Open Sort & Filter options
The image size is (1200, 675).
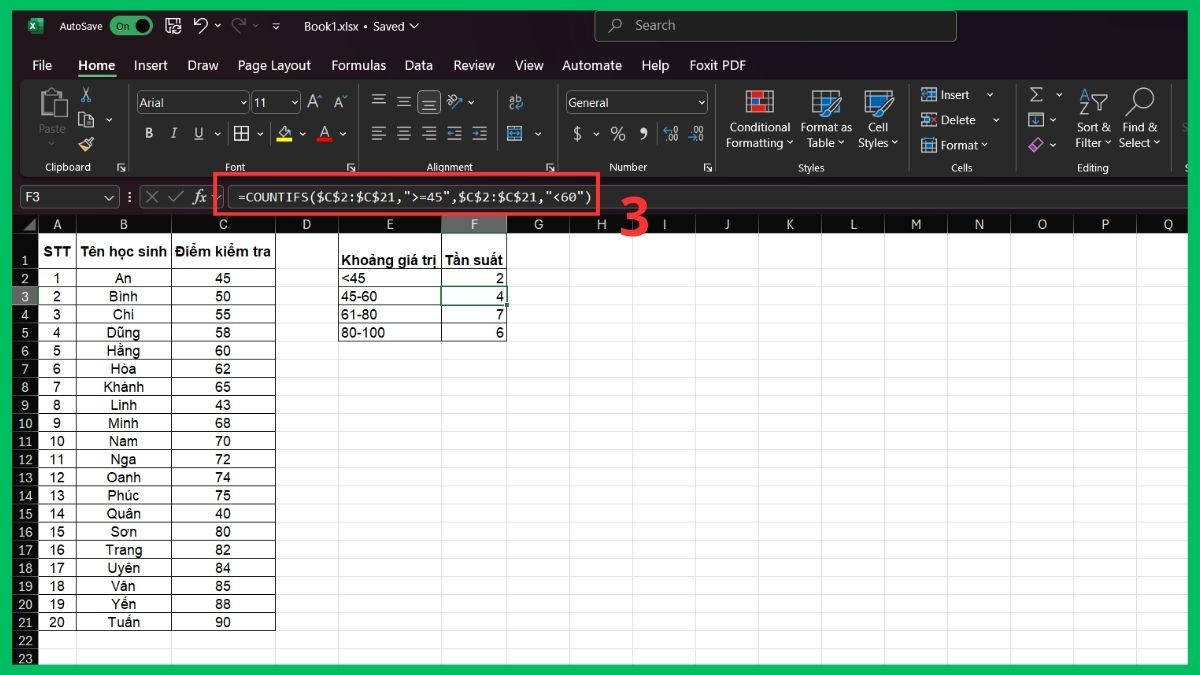1092,118
